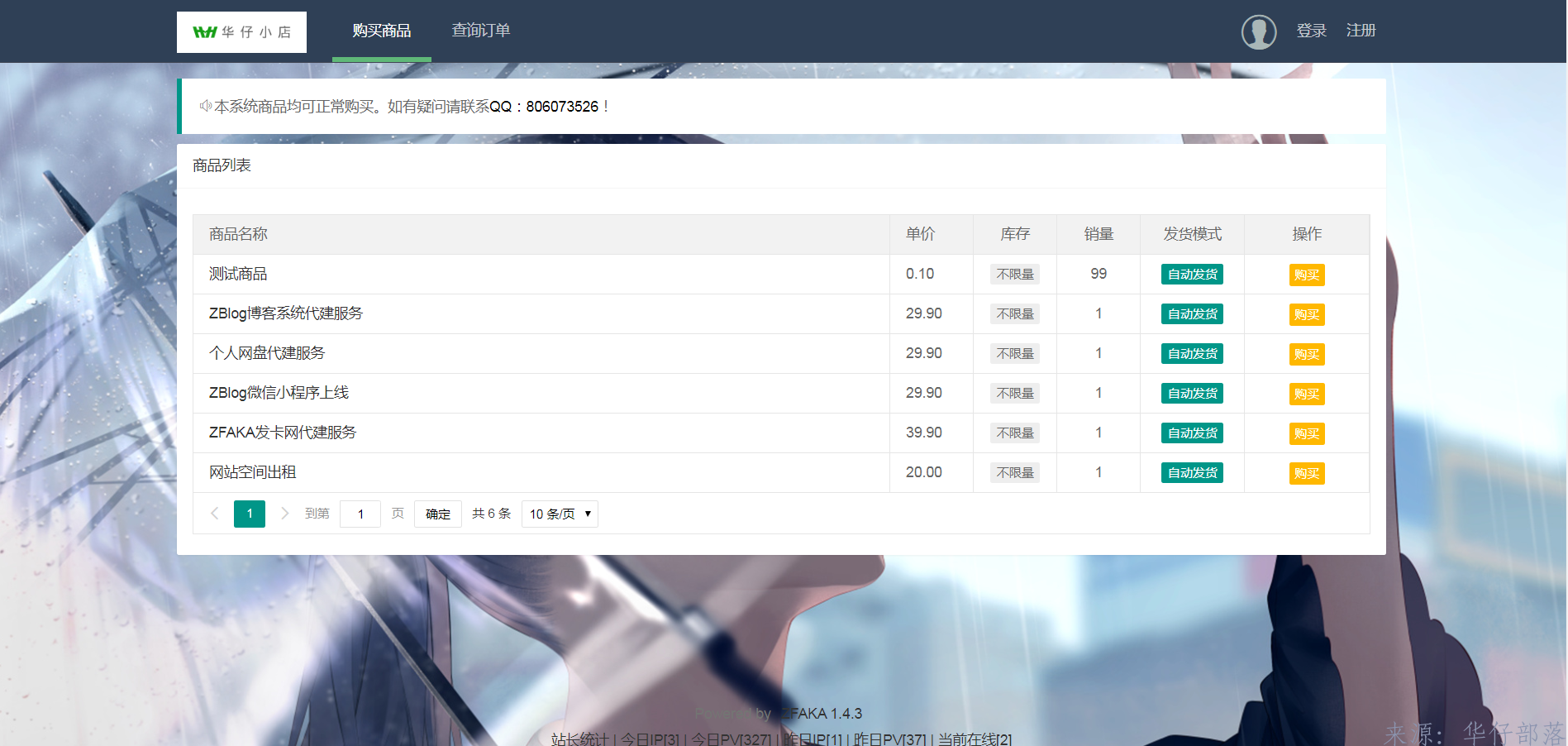This screenshot has height=746, width=1568.
Task: Buy the ZBlog微信小程序上线 product
Action: pyautogui.click(x=1307, y=394)
